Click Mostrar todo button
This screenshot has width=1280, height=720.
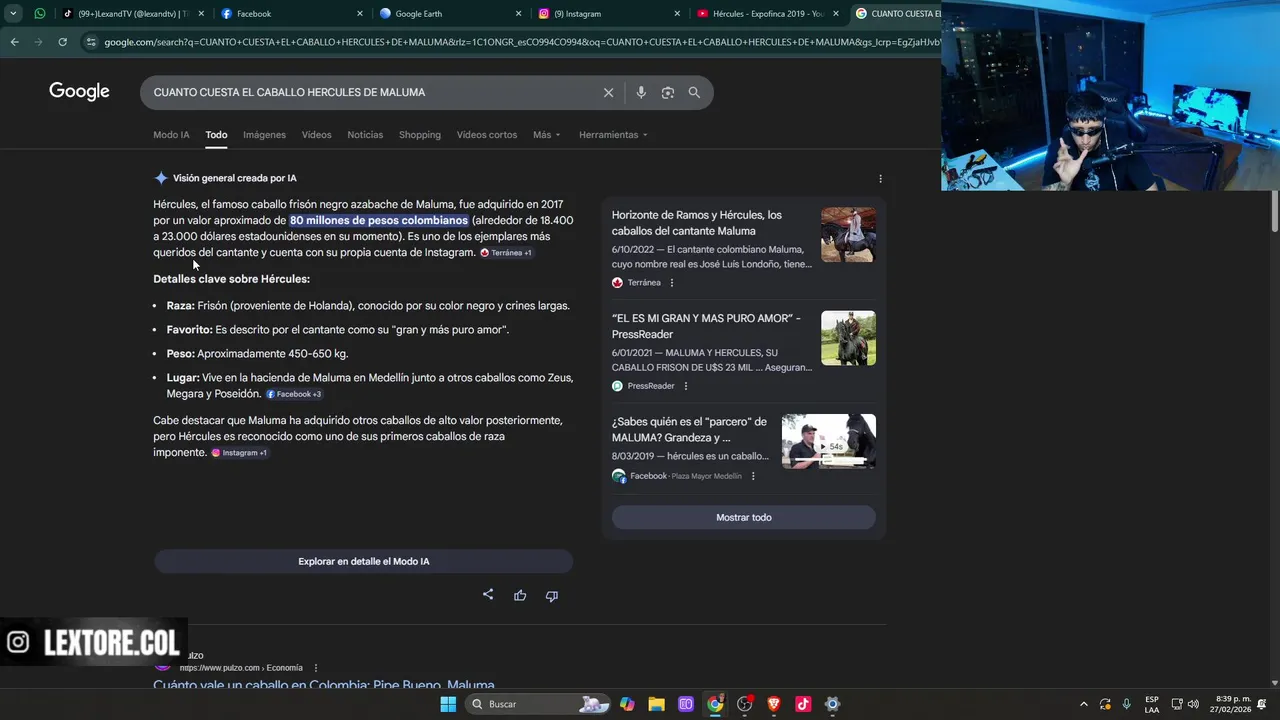[x=744, y=517]
